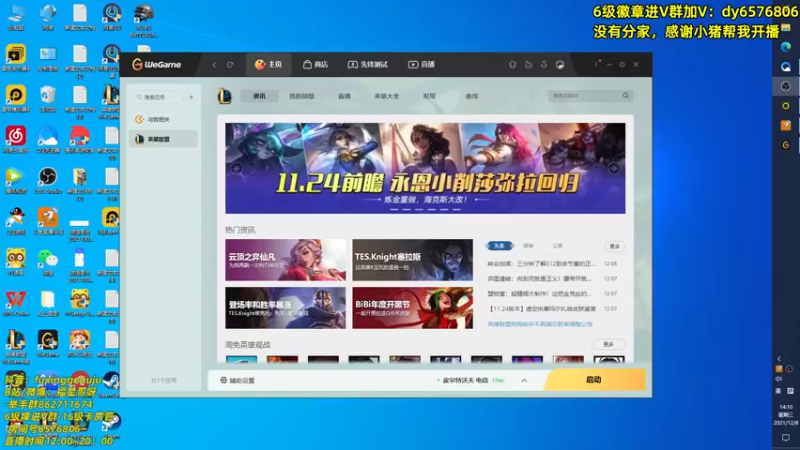The image size is (800, 450).
Task: Launch NetEase Cloud Music desktop icon
Action: pyautogui.click(x=16, y=139)
